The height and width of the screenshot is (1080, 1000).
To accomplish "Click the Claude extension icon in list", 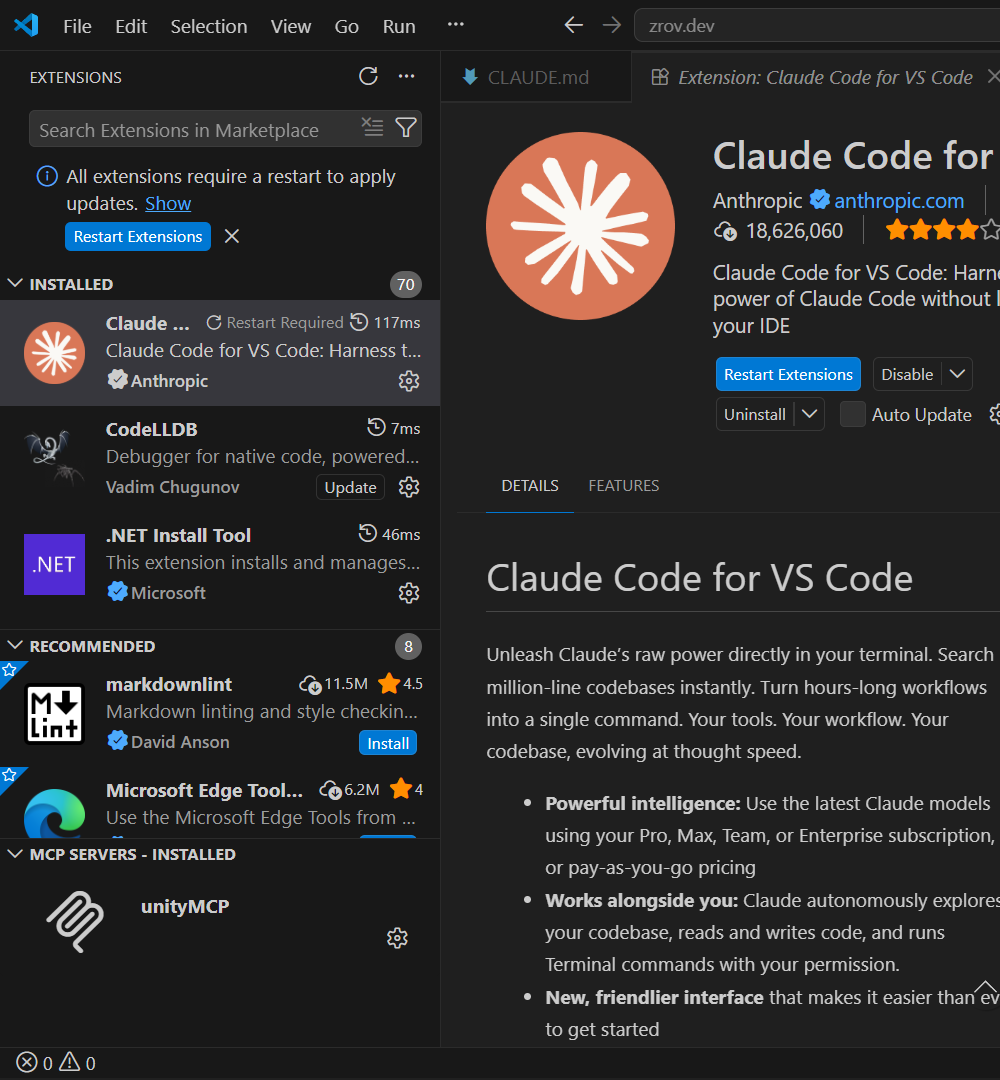I will click(54, 353).
